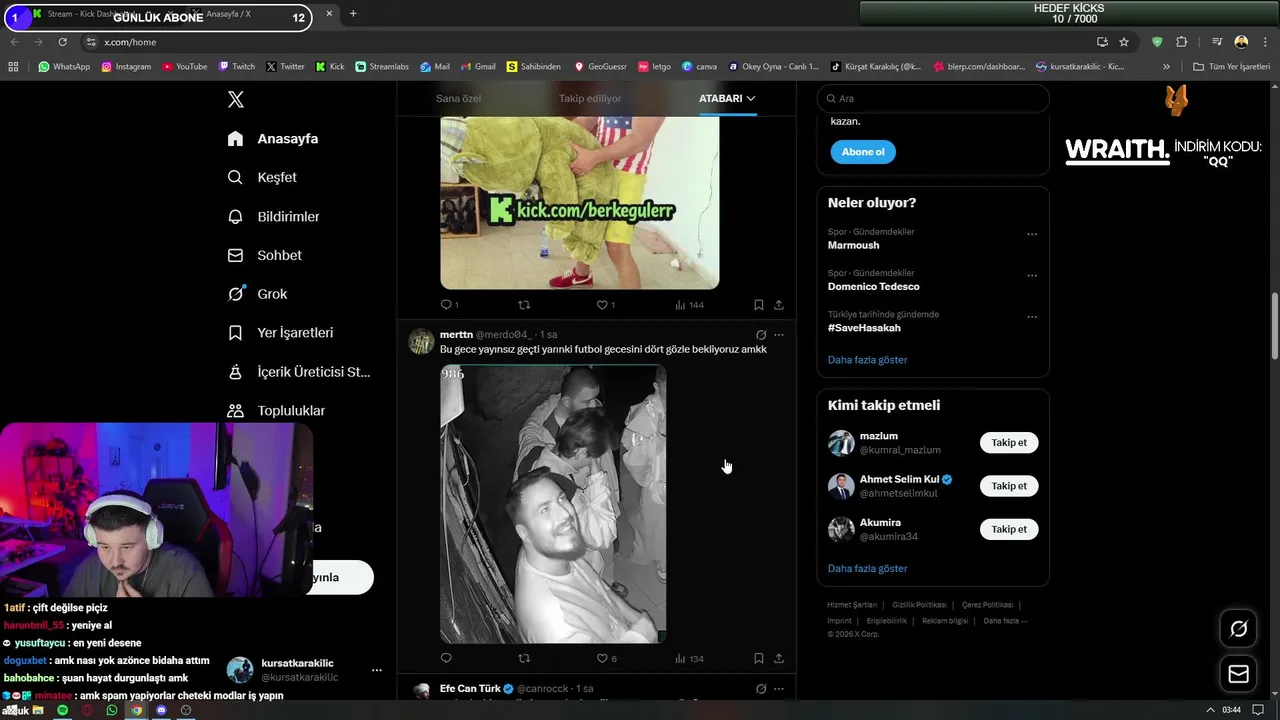Follow Akumira with Takip et
This screenshot has height=720, width=1280.
point(1009,529)
